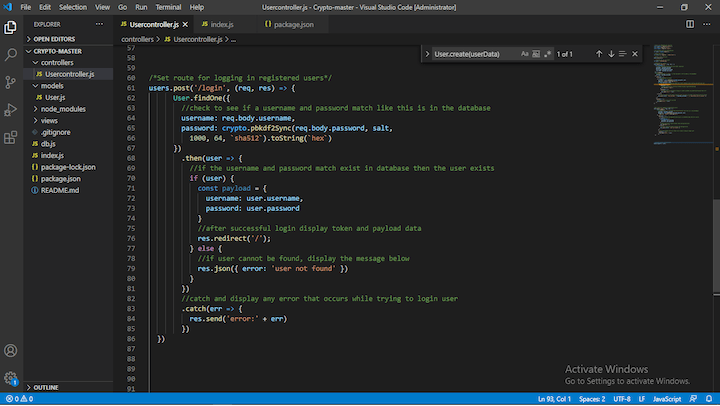The image size is (720, 406).
Task: Click Spaces: 2 indentation setting
Action: (592, 399)
